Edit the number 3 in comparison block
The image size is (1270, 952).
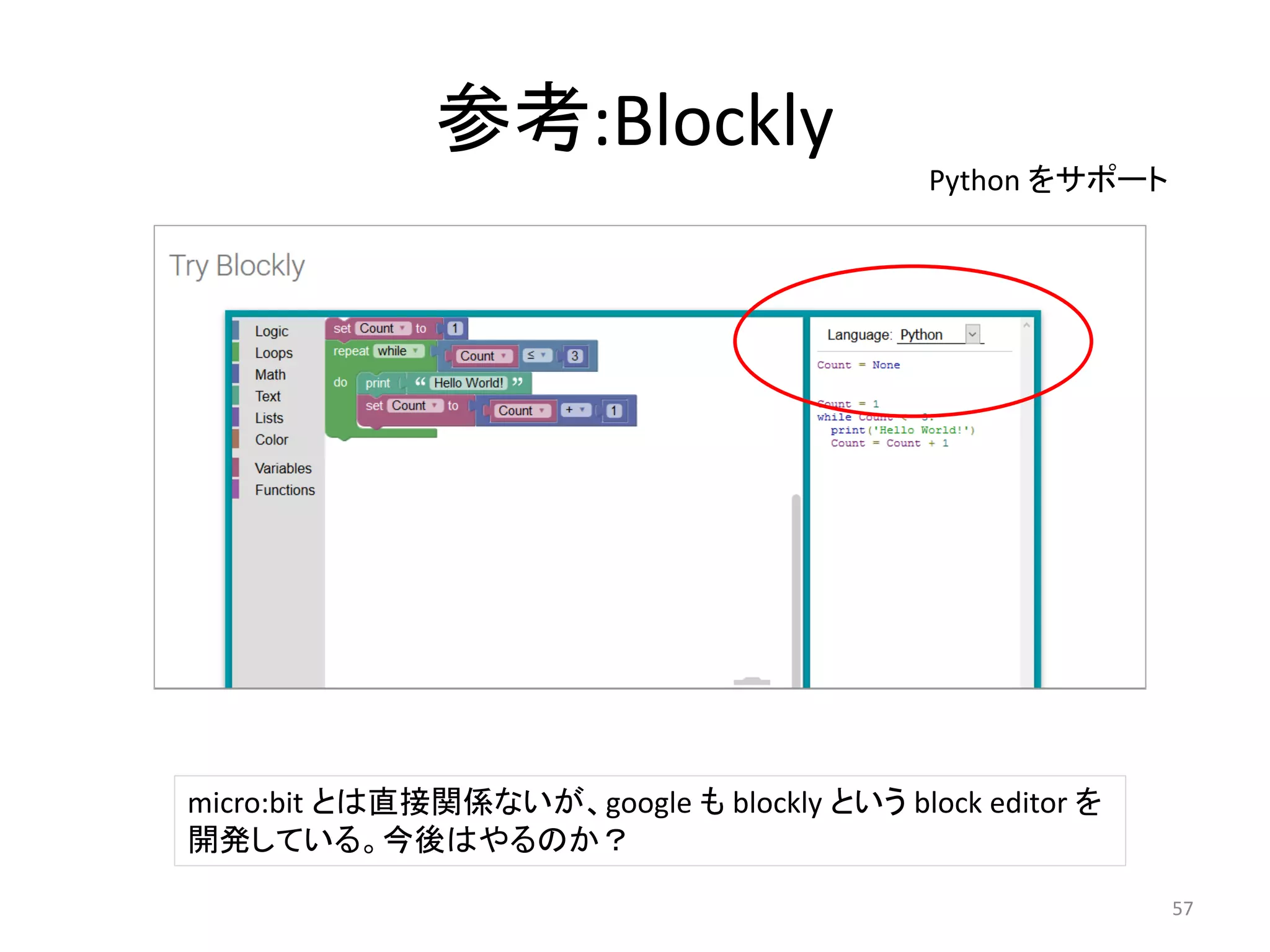(x=575, y=356)
